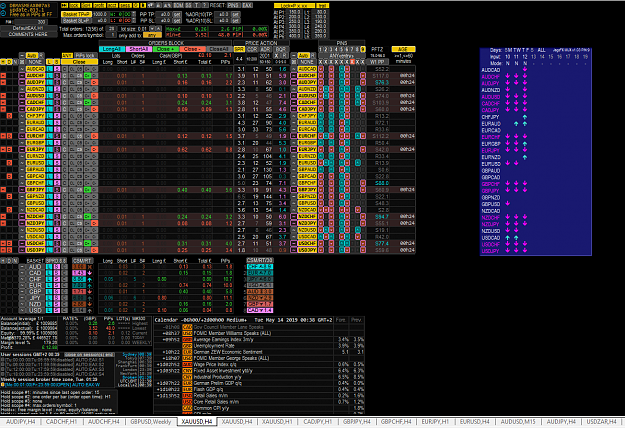
Task: Toggle the D header button above the pairs list
Action: tap(9, 62)
